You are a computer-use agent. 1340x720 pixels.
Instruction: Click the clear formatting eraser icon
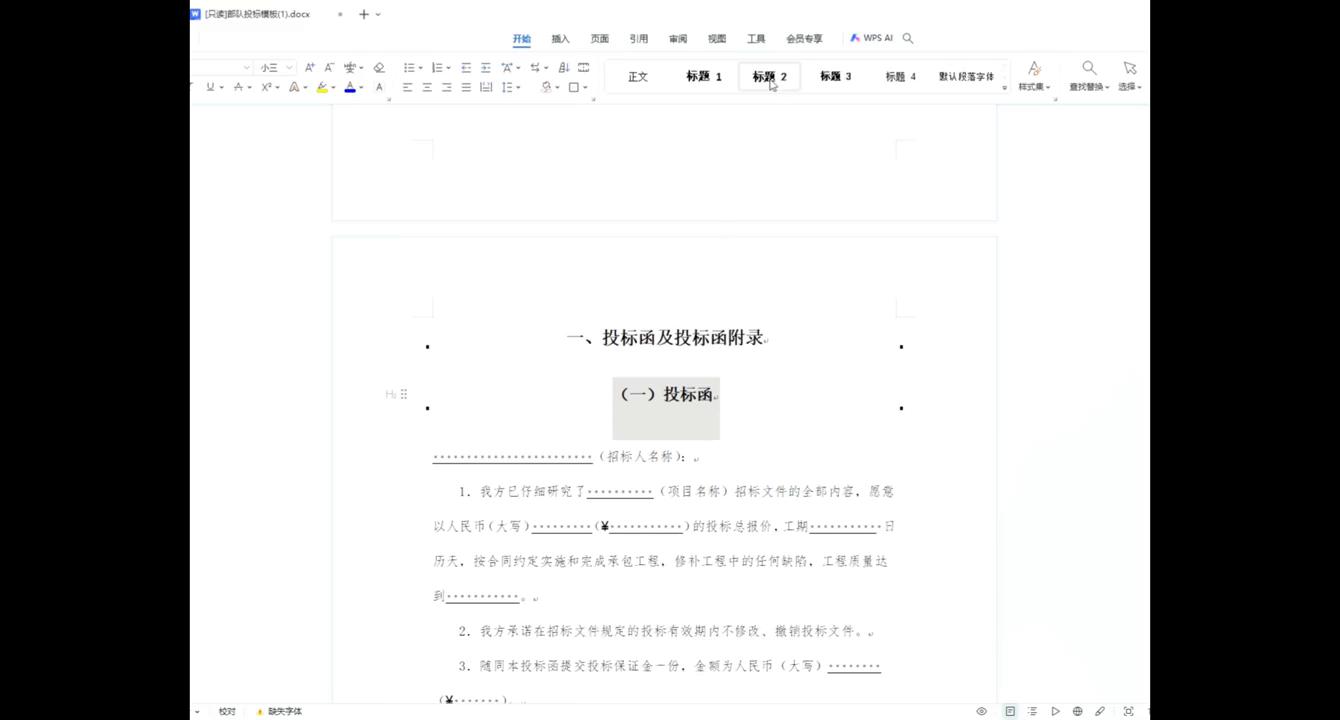point(379,67)
